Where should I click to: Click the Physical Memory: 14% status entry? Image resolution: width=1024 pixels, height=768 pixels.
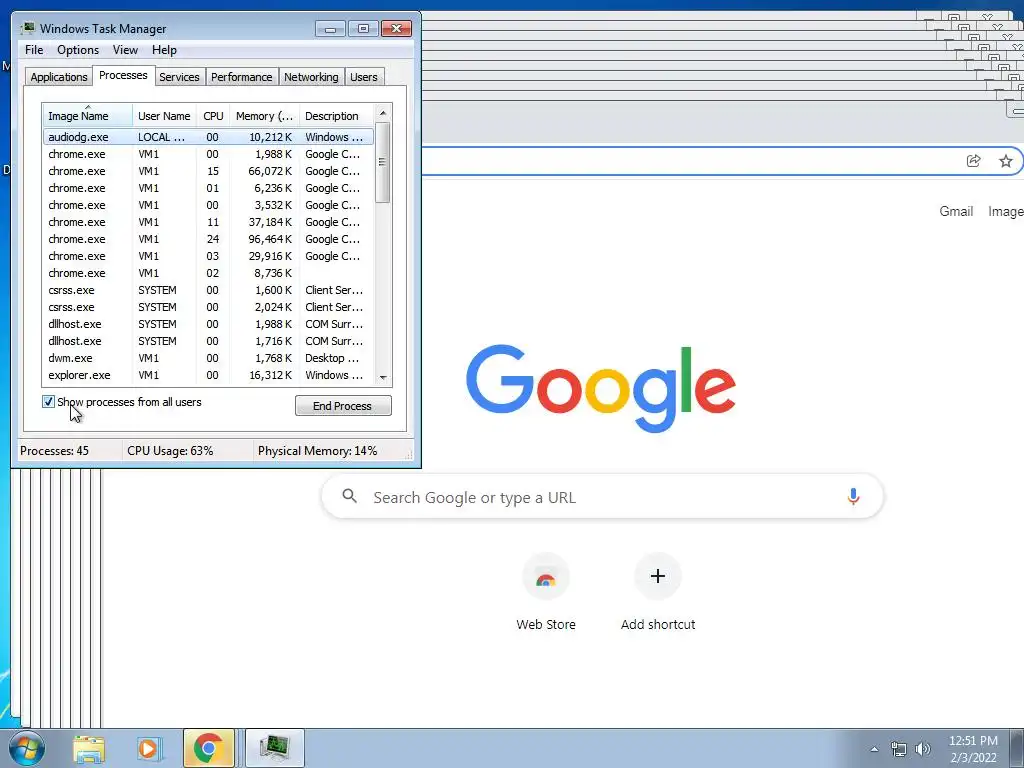[317, 451]
